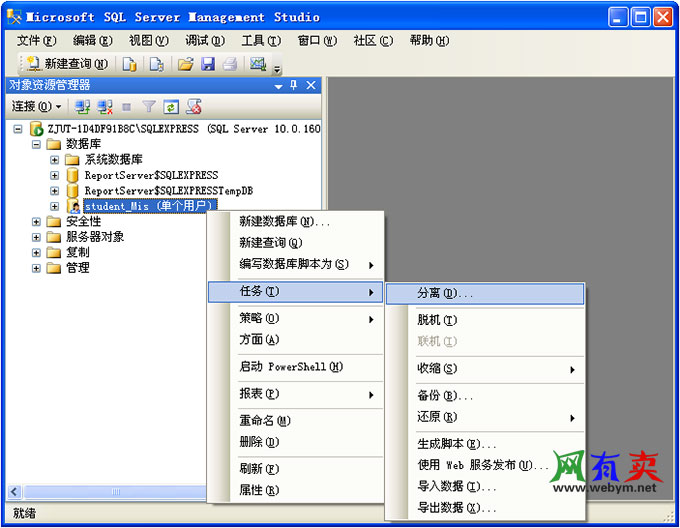Screen dimensions: 680x528
Task: Choose 策略(O) in context menu
Action: pyautogui.click(x=296, y=318)
